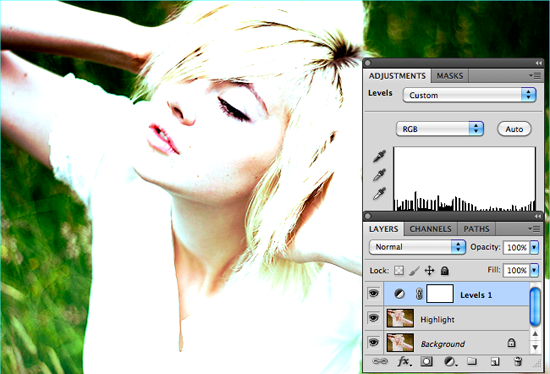
Task: Click the Fill value field
Action: point(516,270)
